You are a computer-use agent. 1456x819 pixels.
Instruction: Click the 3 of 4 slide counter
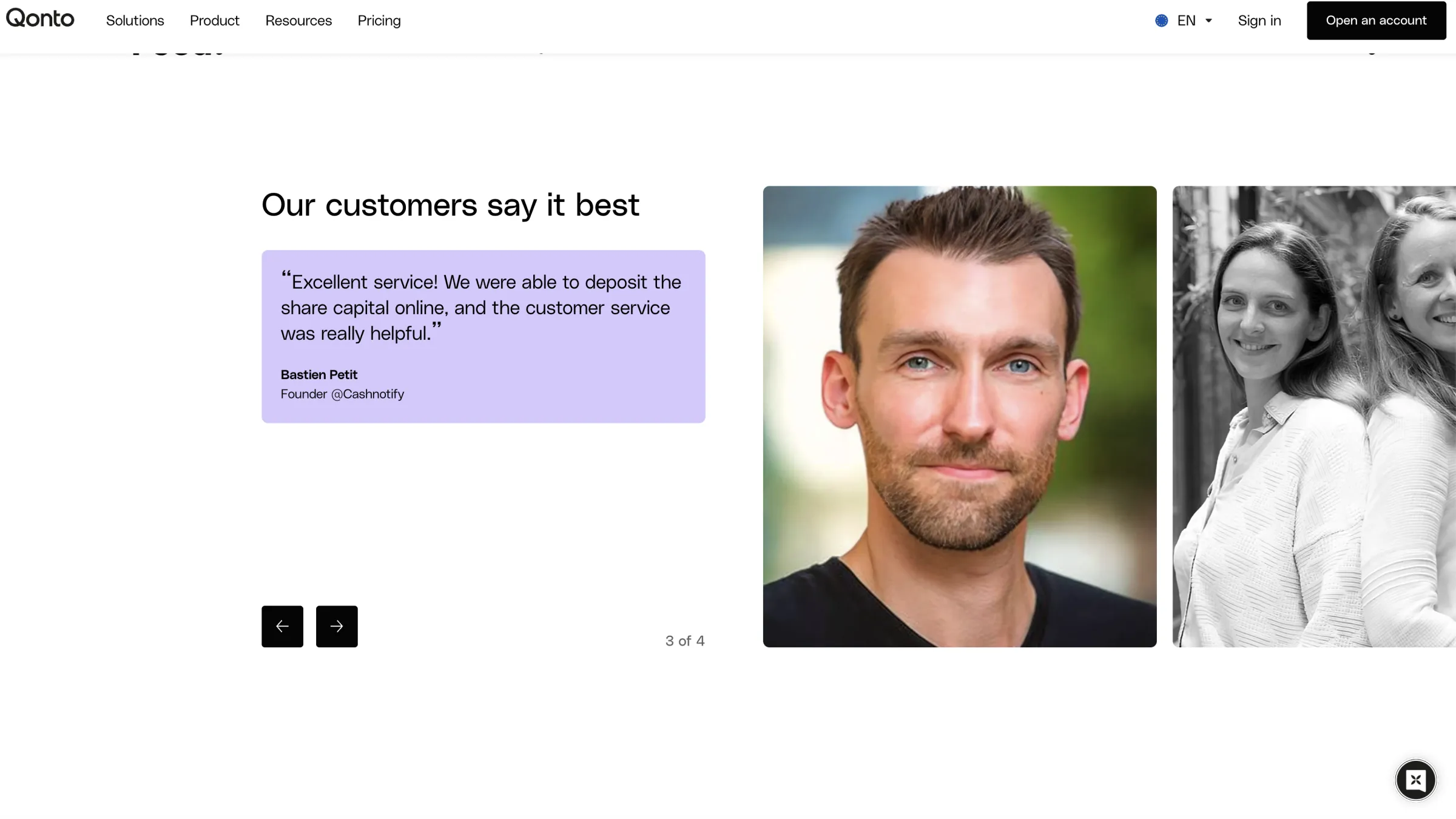click(x=684, y=641)
